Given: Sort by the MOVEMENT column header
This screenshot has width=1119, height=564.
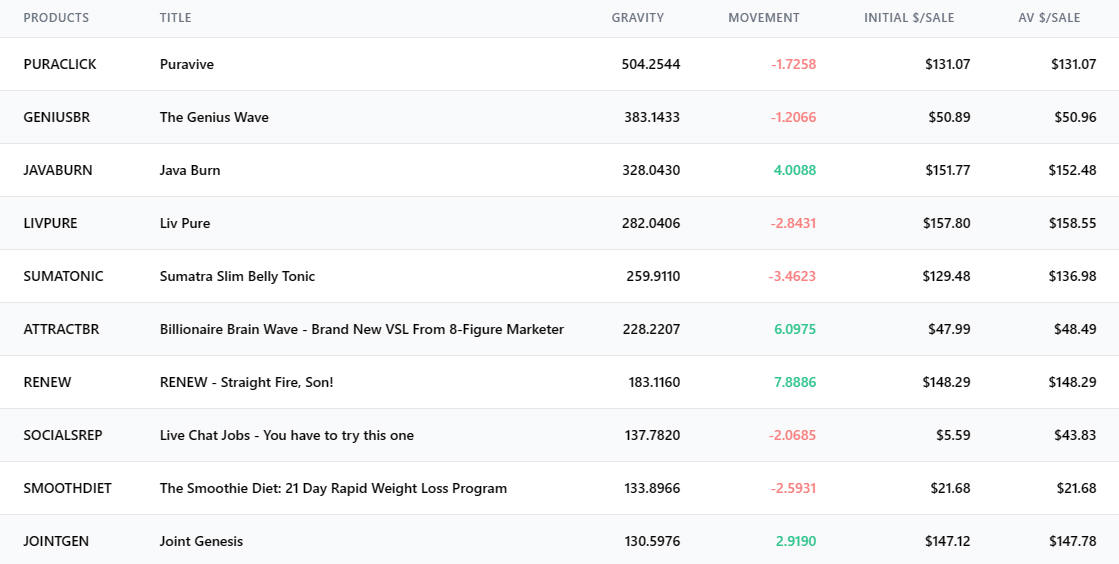Looking at the screenshot, I should 764,18.
